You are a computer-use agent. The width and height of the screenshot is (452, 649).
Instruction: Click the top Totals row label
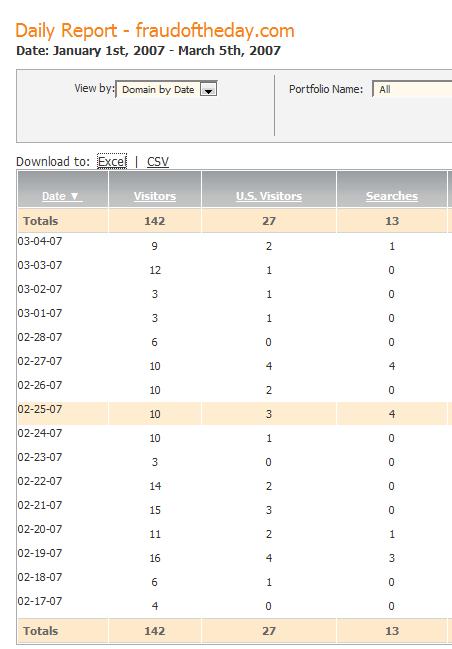click(x=41, y=221)
